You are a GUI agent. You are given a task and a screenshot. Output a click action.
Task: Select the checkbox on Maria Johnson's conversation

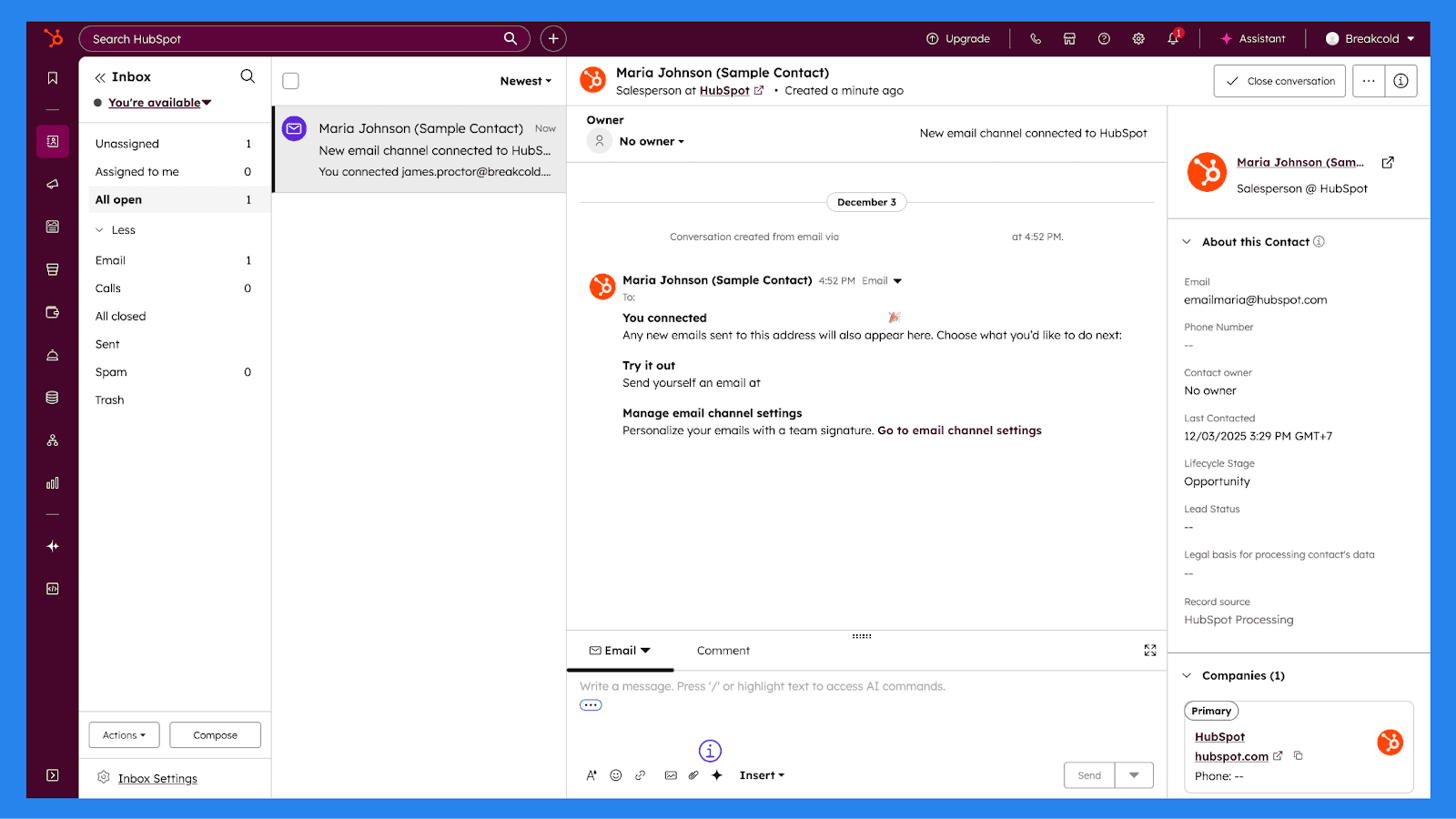tap(294, 128)
